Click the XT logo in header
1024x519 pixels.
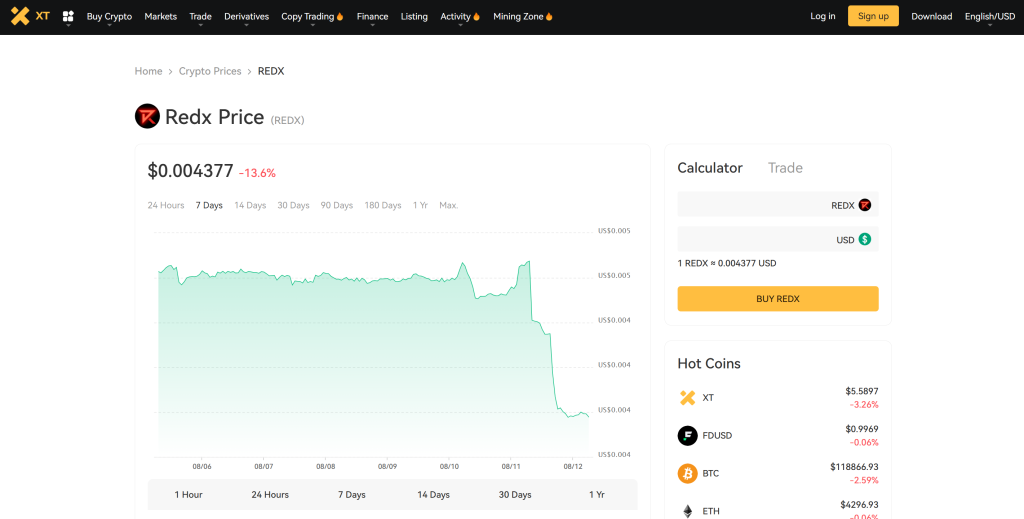click(x=29, y=16)
